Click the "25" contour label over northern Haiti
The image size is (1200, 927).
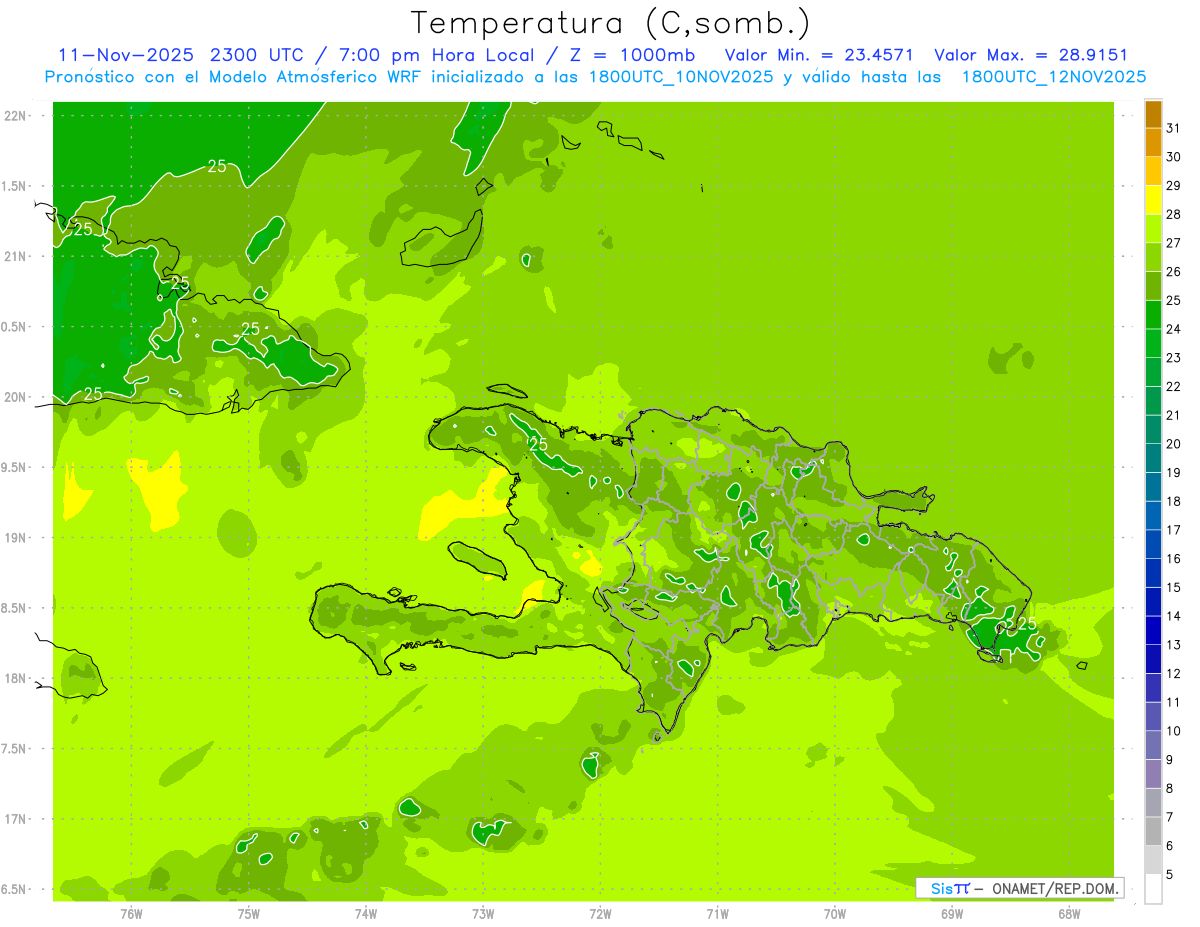pos(538,443)
